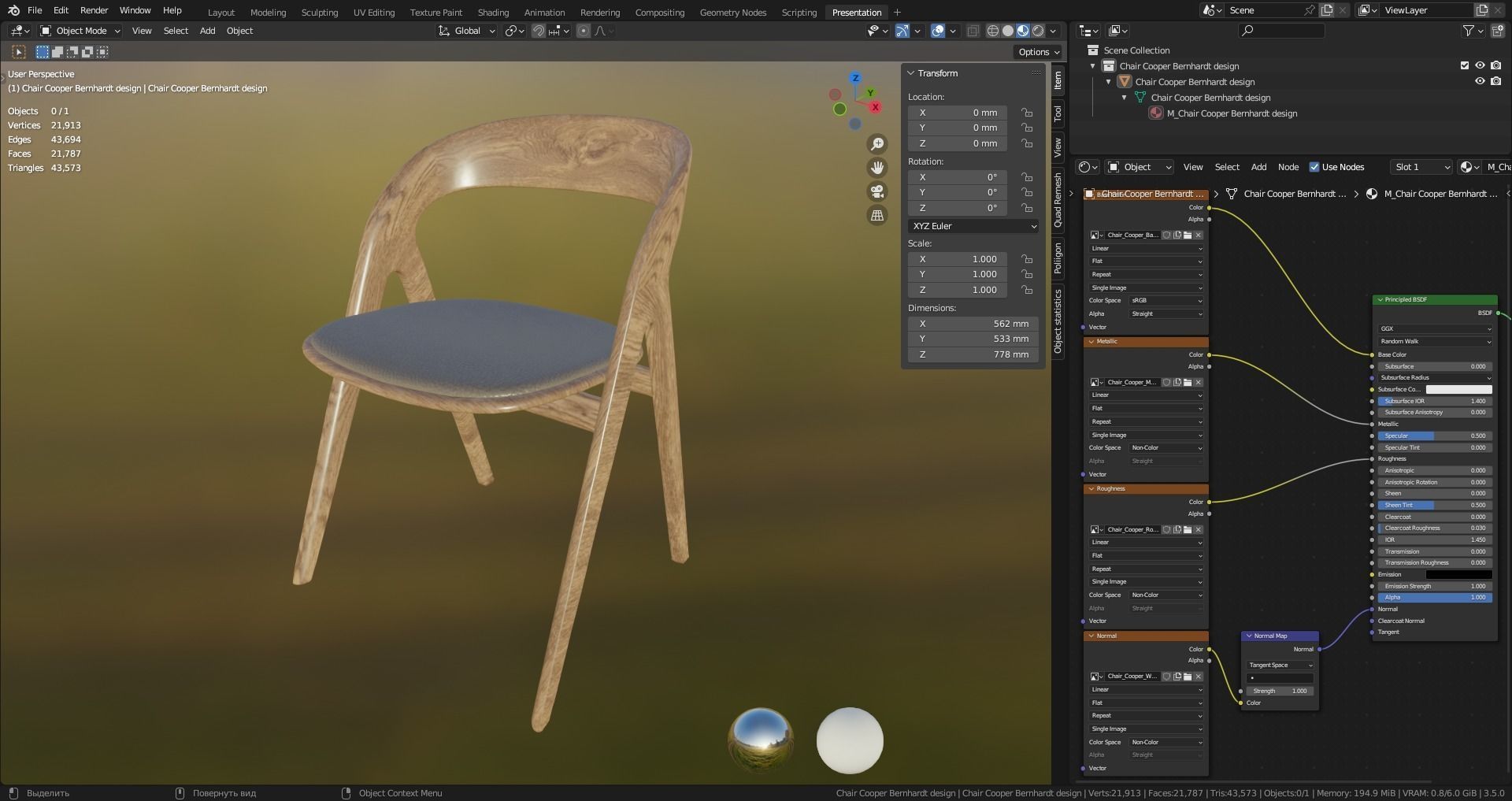This screenshot has width=1512, height=801.
Task: Open Random Walk subsurface dropdown
Action: 1435,341
